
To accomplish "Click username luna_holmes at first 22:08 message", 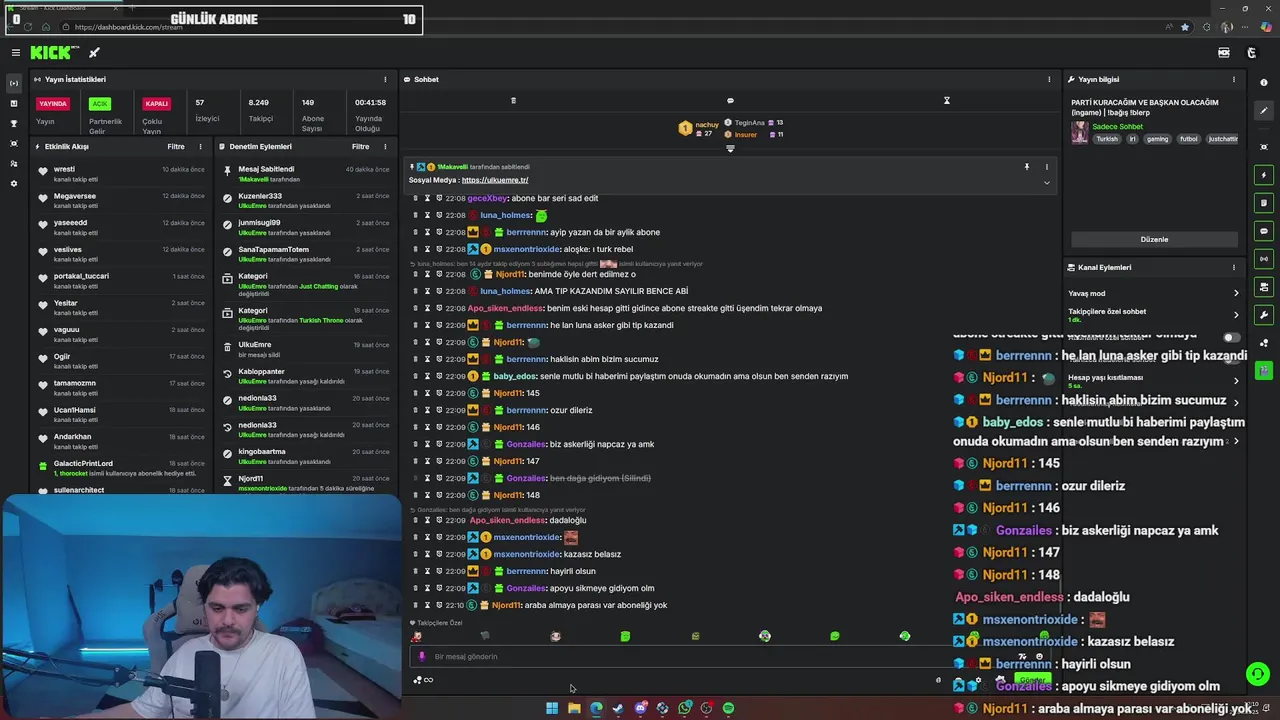I will 505,215.
